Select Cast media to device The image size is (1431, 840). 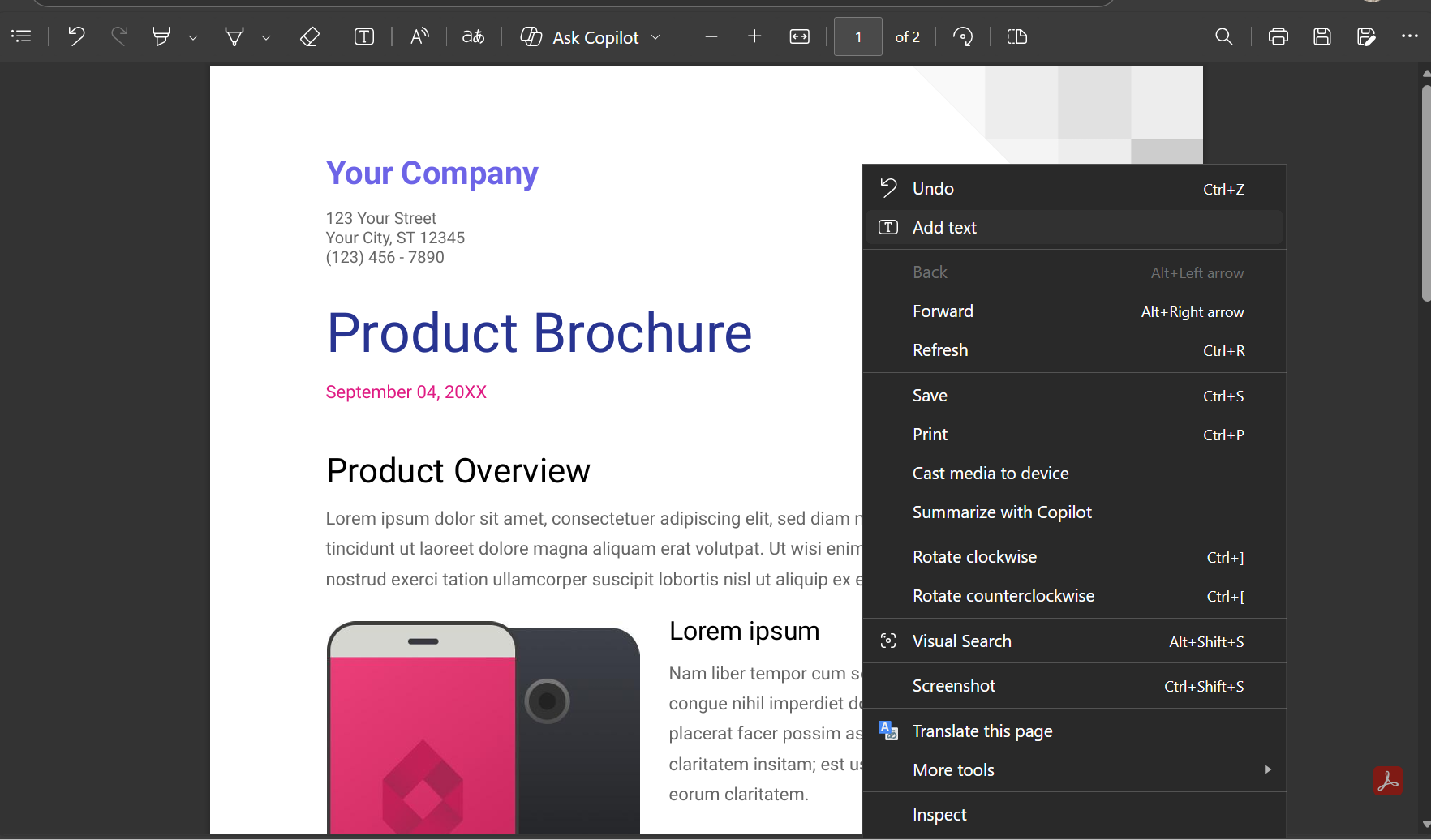1074,474
